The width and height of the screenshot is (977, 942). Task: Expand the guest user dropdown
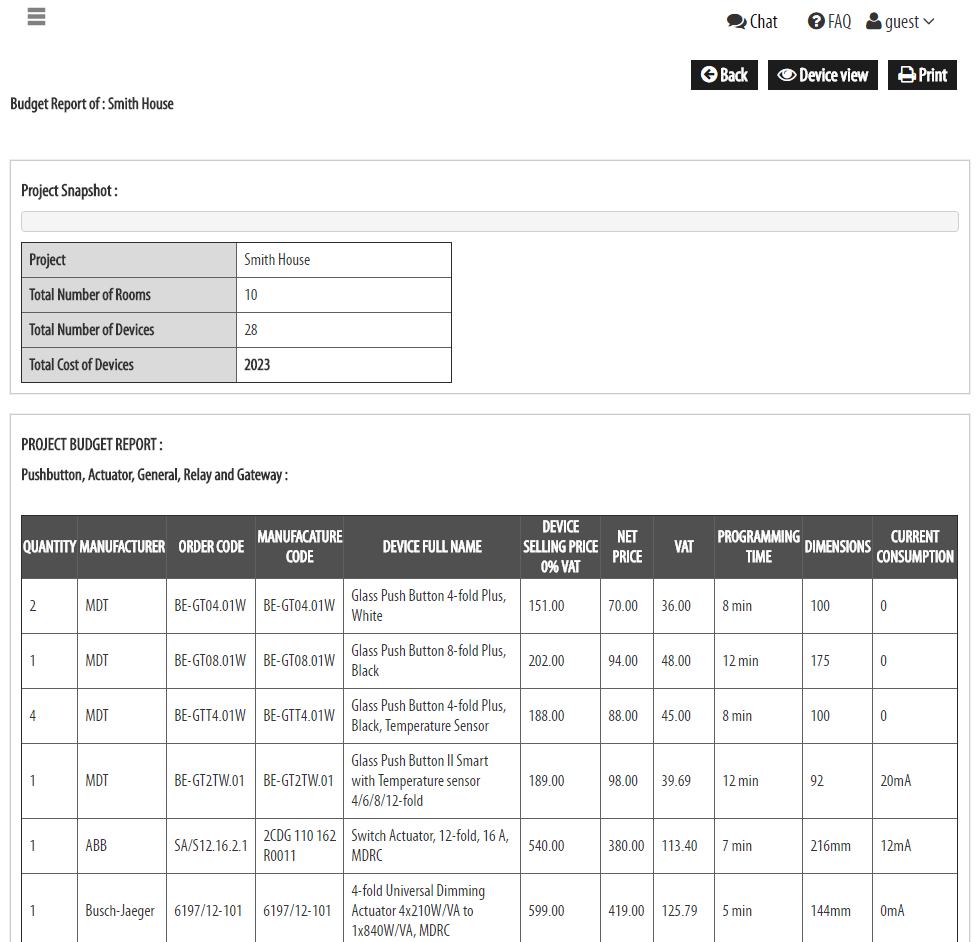[900, 22]
